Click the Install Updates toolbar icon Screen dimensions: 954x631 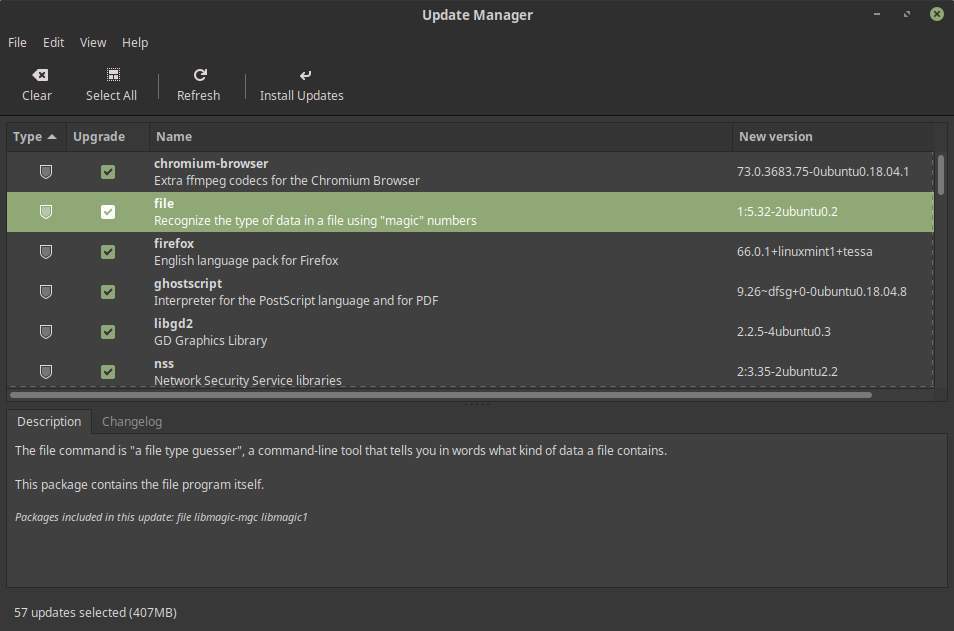pyautogui.click(x=305, y=75)
